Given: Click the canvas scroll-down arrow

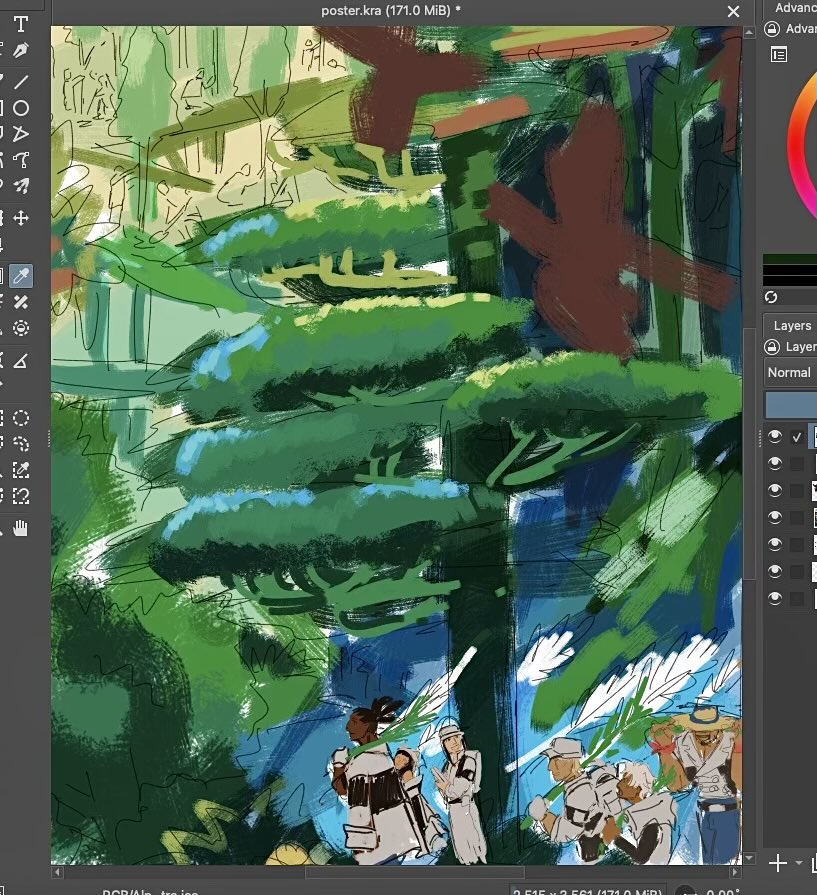Looking at the screenshot, I should click(749, 858).
